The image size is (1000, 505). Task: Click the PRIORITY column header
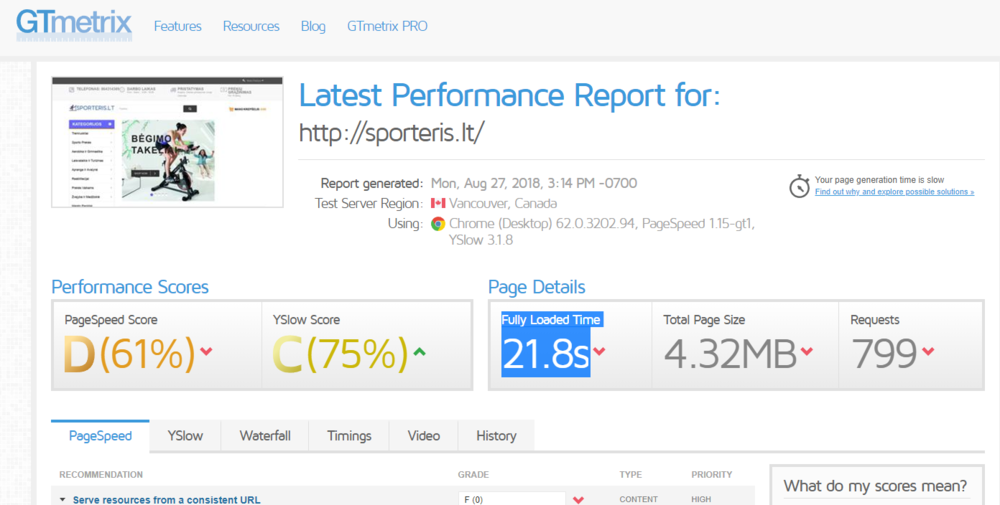point(712,474)
